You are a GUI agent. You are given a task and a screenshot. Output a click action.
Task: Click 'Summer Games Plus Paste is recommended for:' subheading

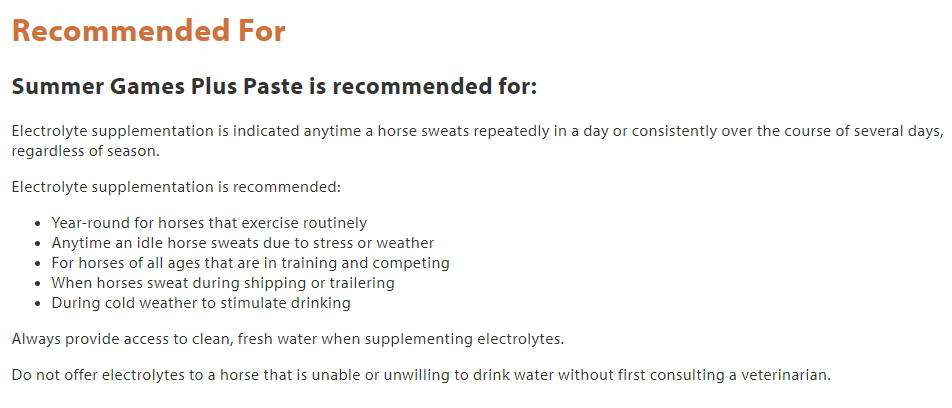click(274, 86)
